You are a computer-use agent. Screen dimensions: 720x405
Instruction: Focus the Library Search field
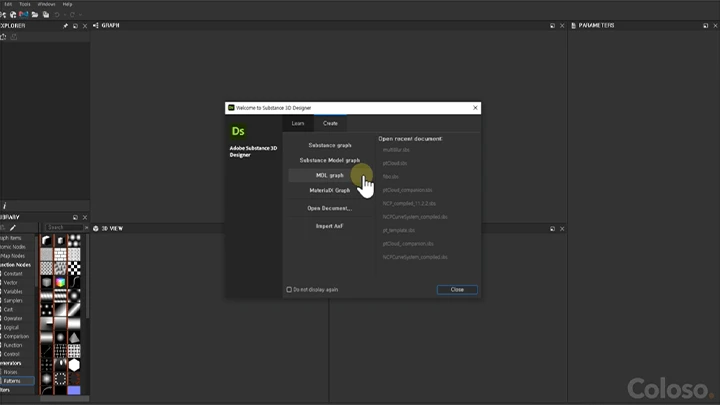click(64, 227)
